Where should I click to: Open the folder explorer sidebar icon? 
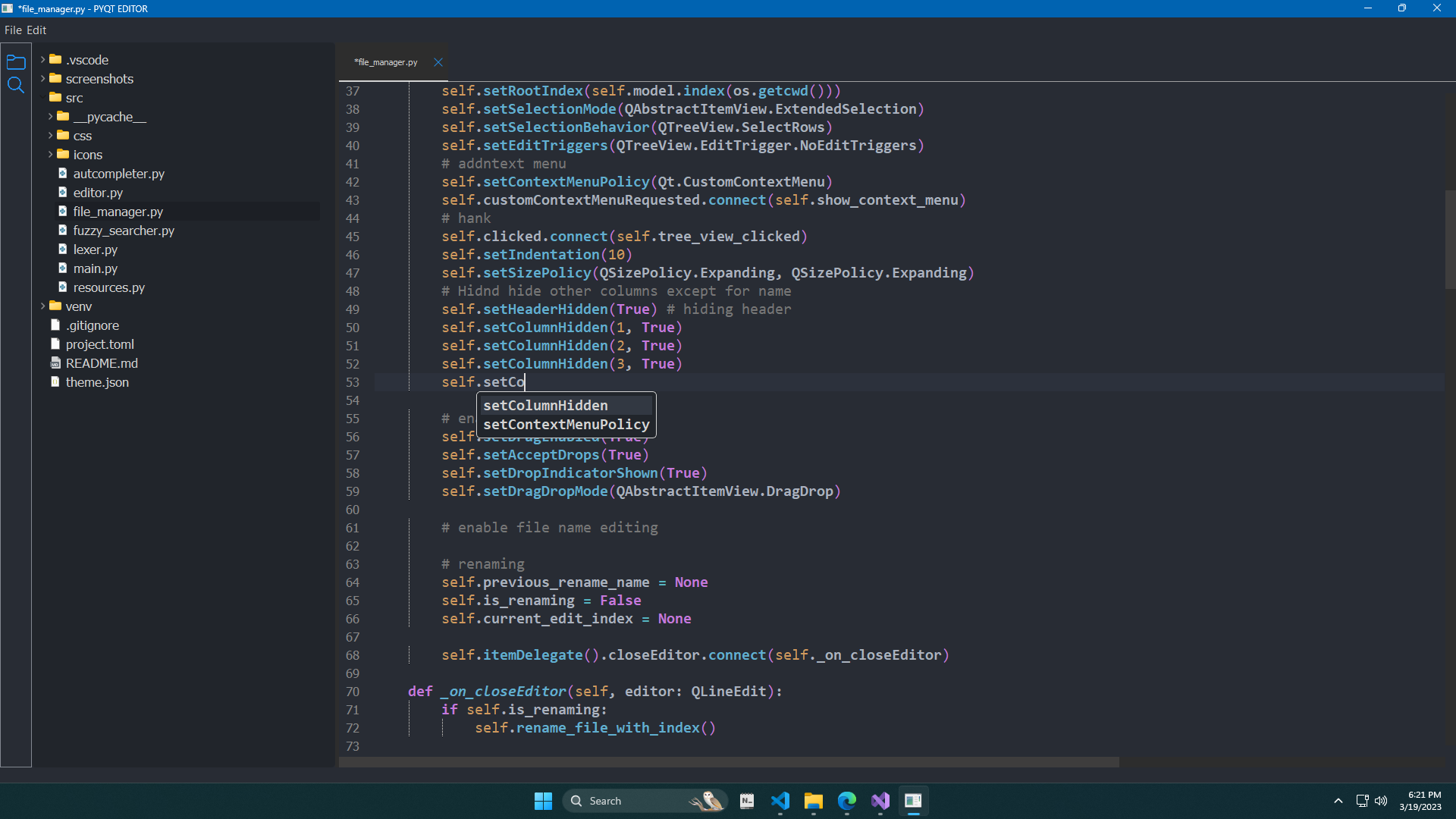coord(15,62)
